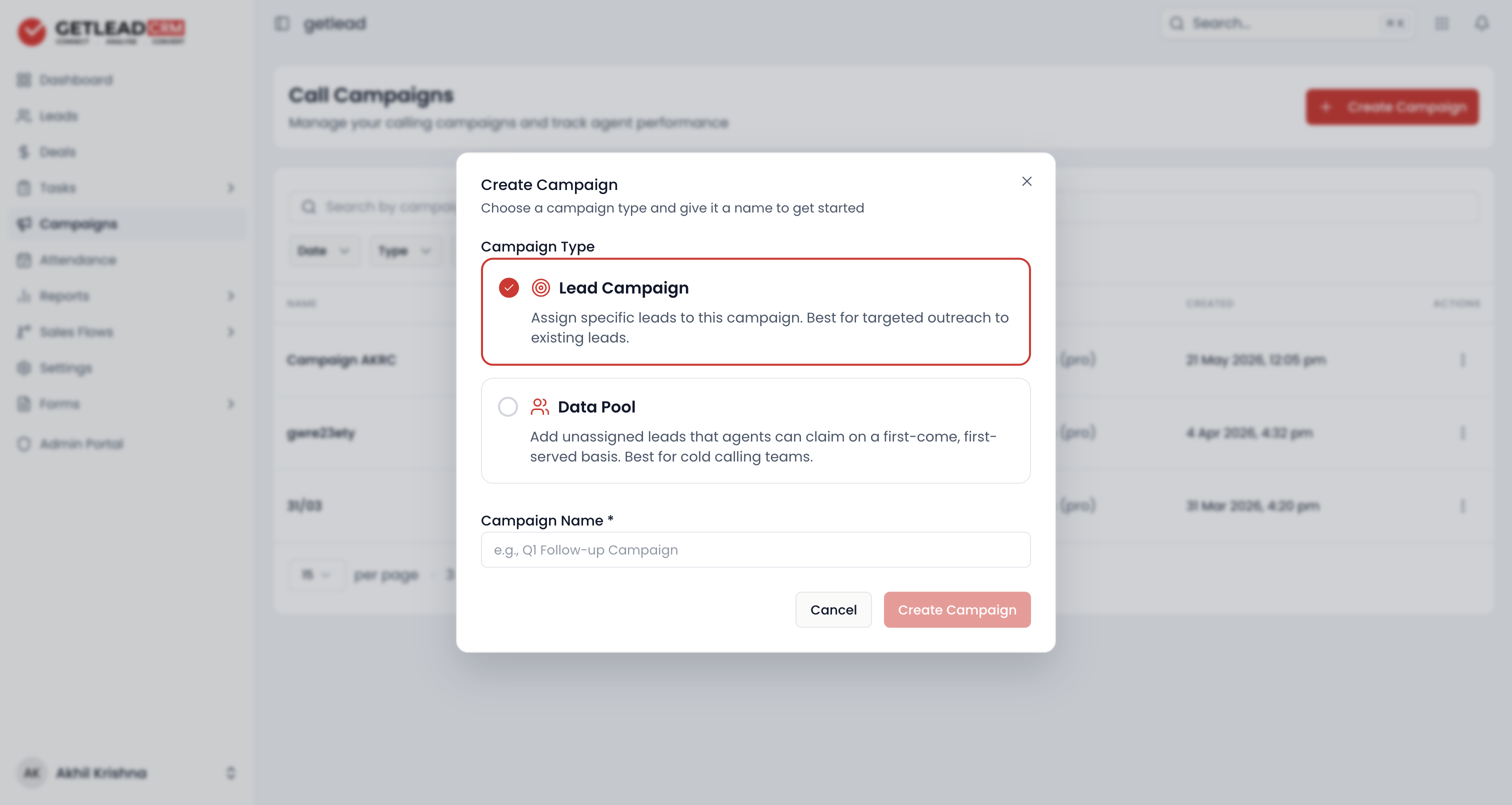
Task: Click the Lead Campaign target icon
Action: 540,287
